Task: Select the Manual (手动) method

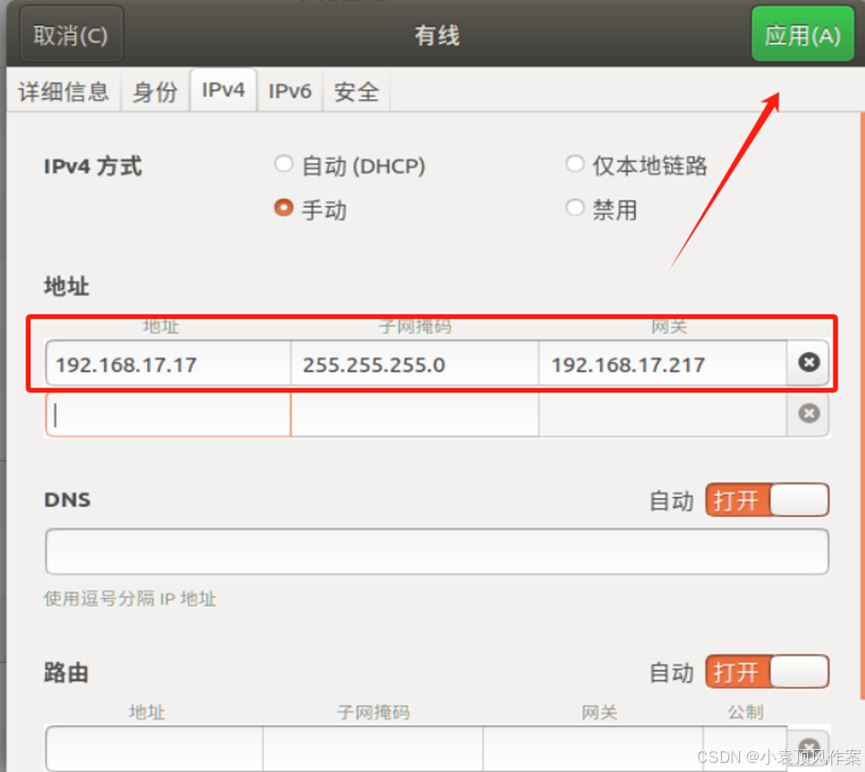Action: (x=311, y=210)
